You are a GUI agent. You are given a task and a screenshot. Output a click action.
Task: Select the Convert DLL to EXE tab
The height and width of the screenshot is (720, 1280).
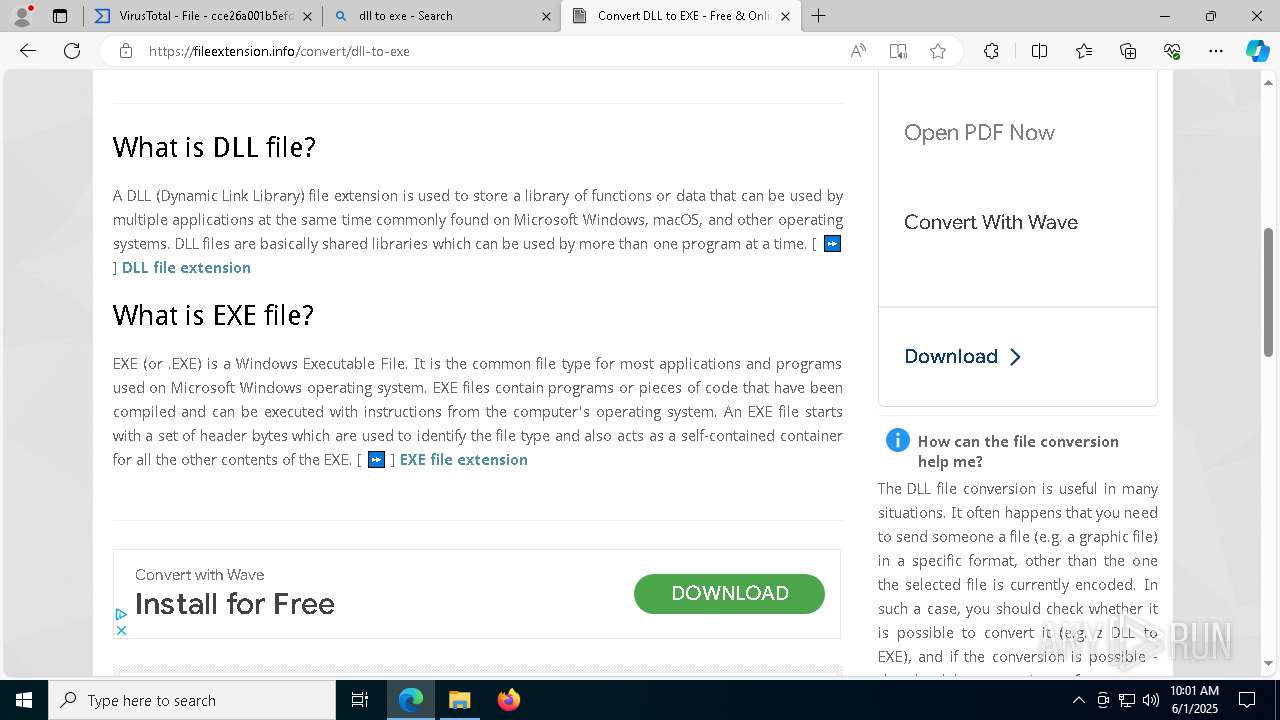(680, 16)
